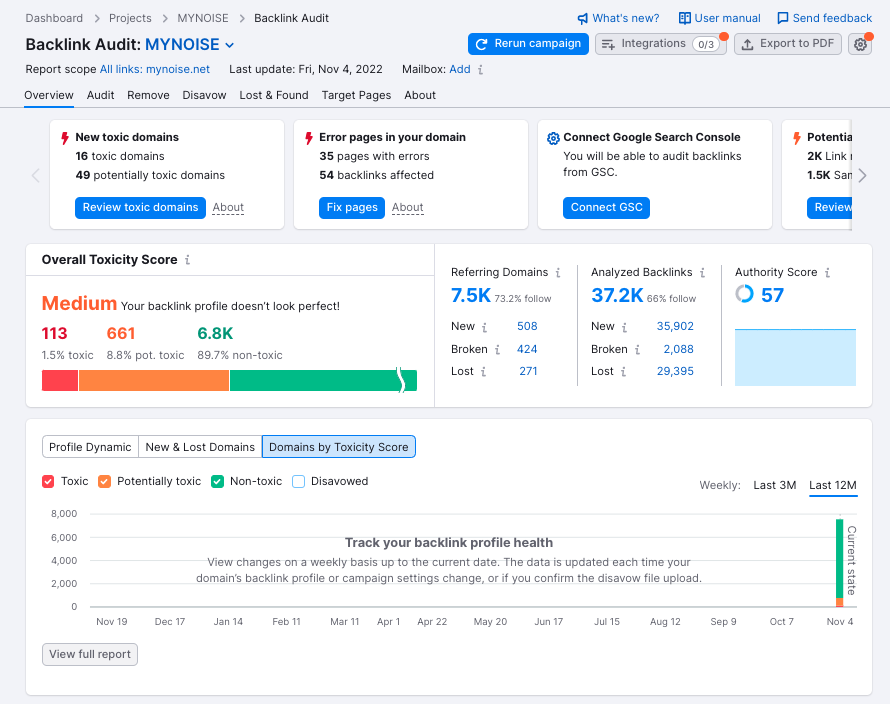Click the Send feedback chat icon
Image resolution: width=890 pixels, height=704 pixels.
click(x=783, y=18)
